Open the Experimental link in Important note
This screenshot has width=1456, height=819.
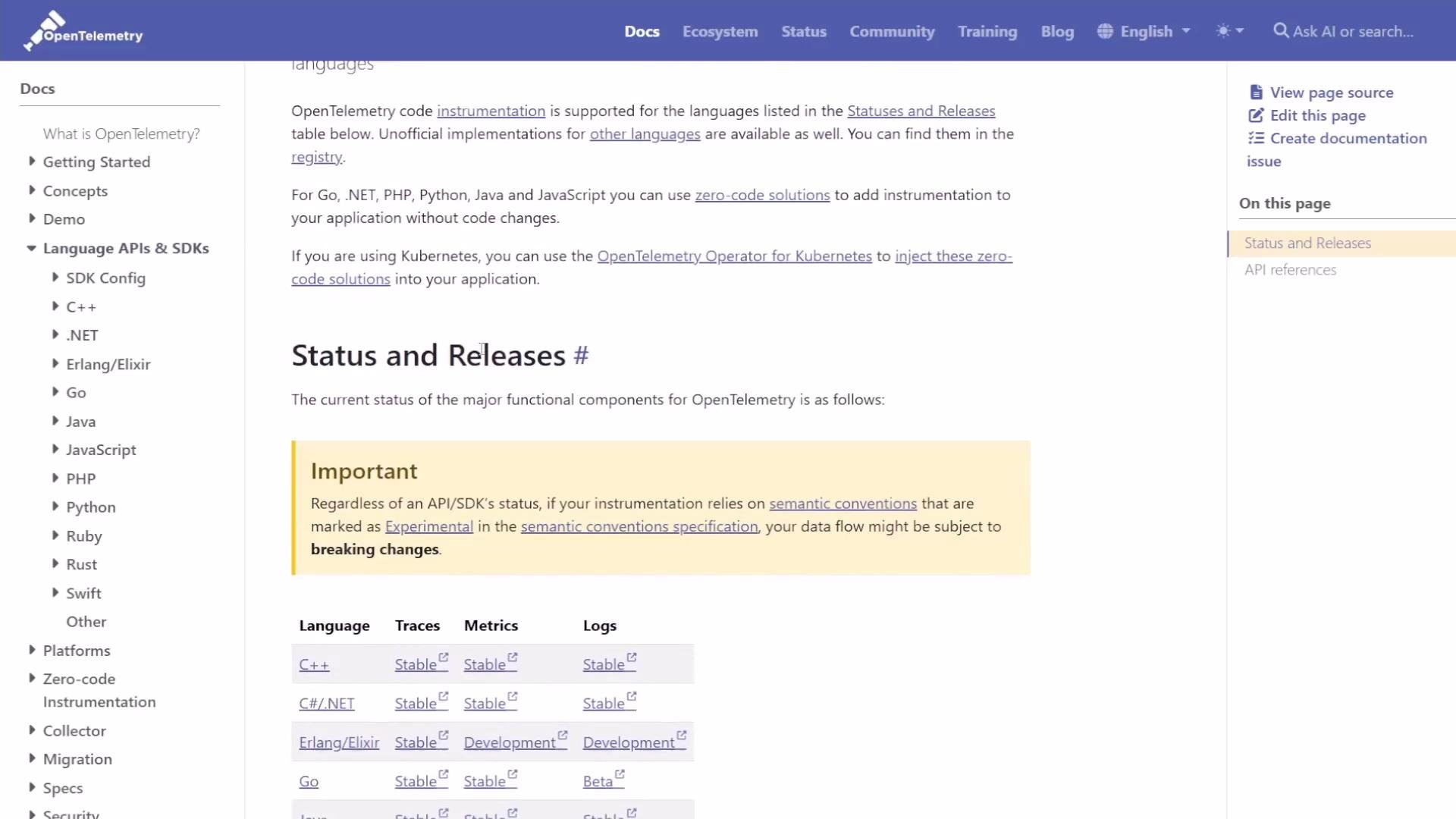click(x=428, y=526)
